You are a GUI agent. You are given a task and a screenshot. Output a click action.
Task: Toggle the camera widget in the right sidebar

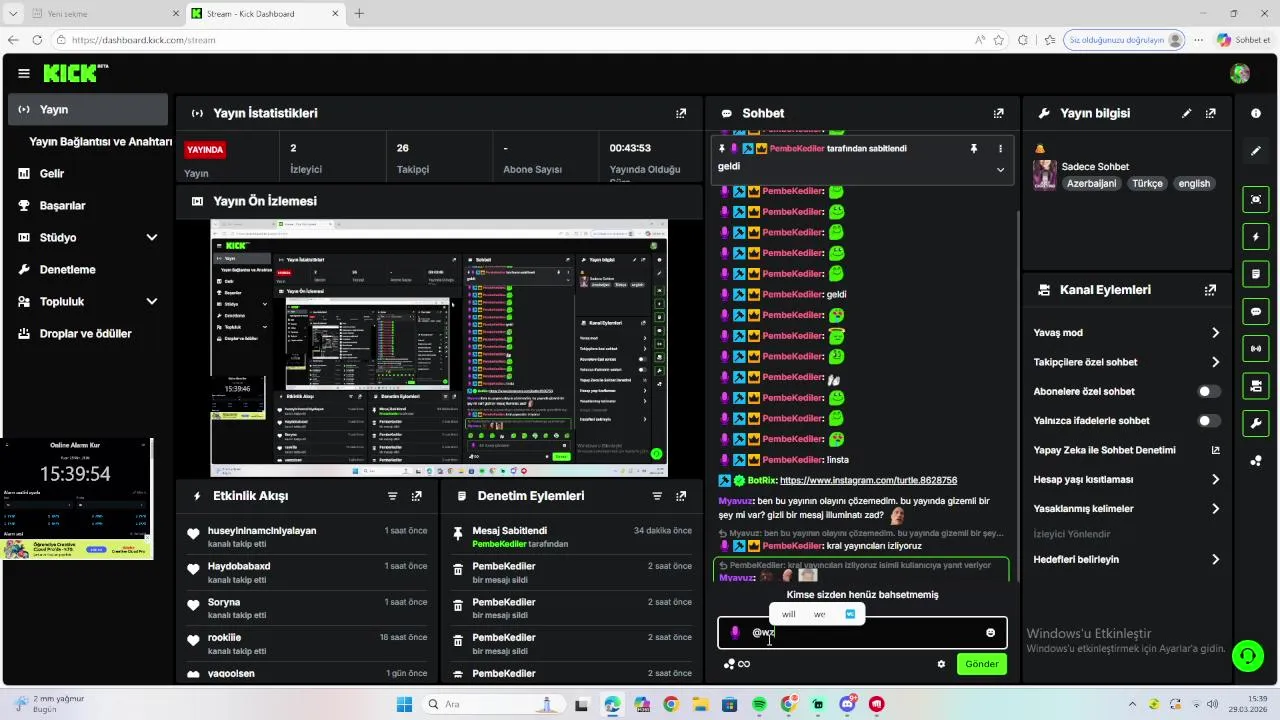[x=1256, y=386]
